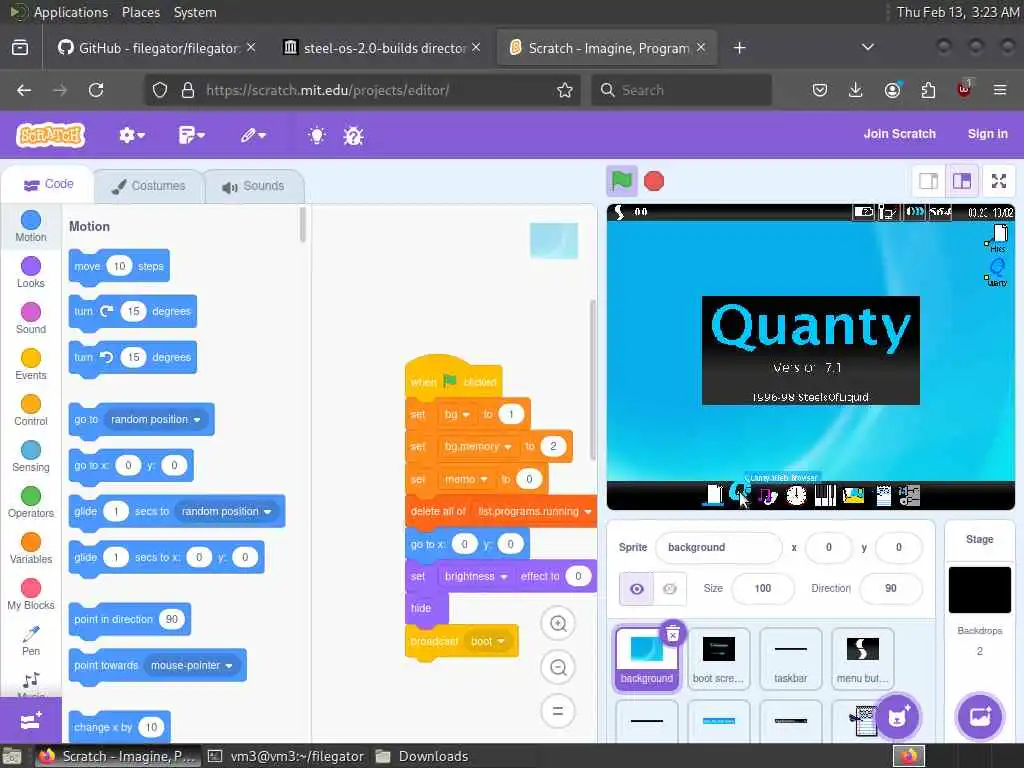Viewport: 1024px width, 768px height.
Task: Click the Choose a Sprite cat button
Action: [897, 716]
